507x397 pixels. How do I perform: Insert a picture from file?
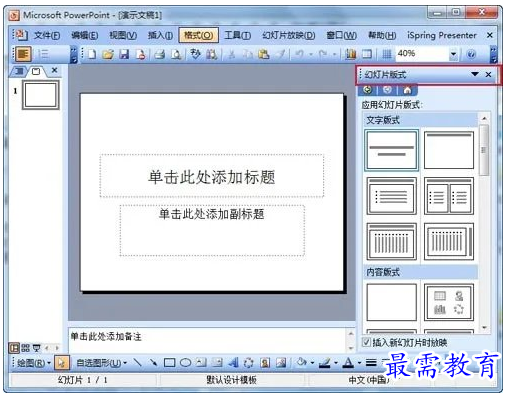pyautogui.click(x=281, y=362)
